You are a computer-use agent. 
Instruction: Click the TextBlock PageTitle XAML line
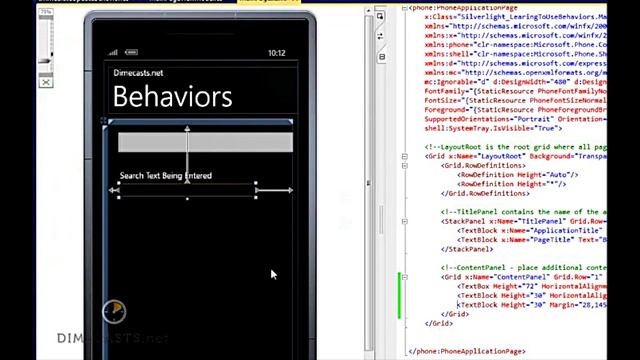(531, 240)
